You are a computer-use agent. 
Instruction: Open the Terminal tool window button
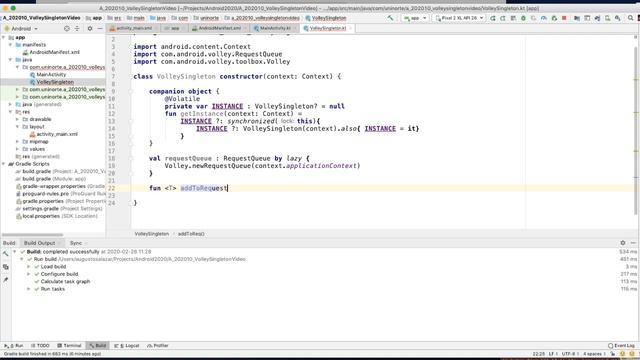coord(69,346)
